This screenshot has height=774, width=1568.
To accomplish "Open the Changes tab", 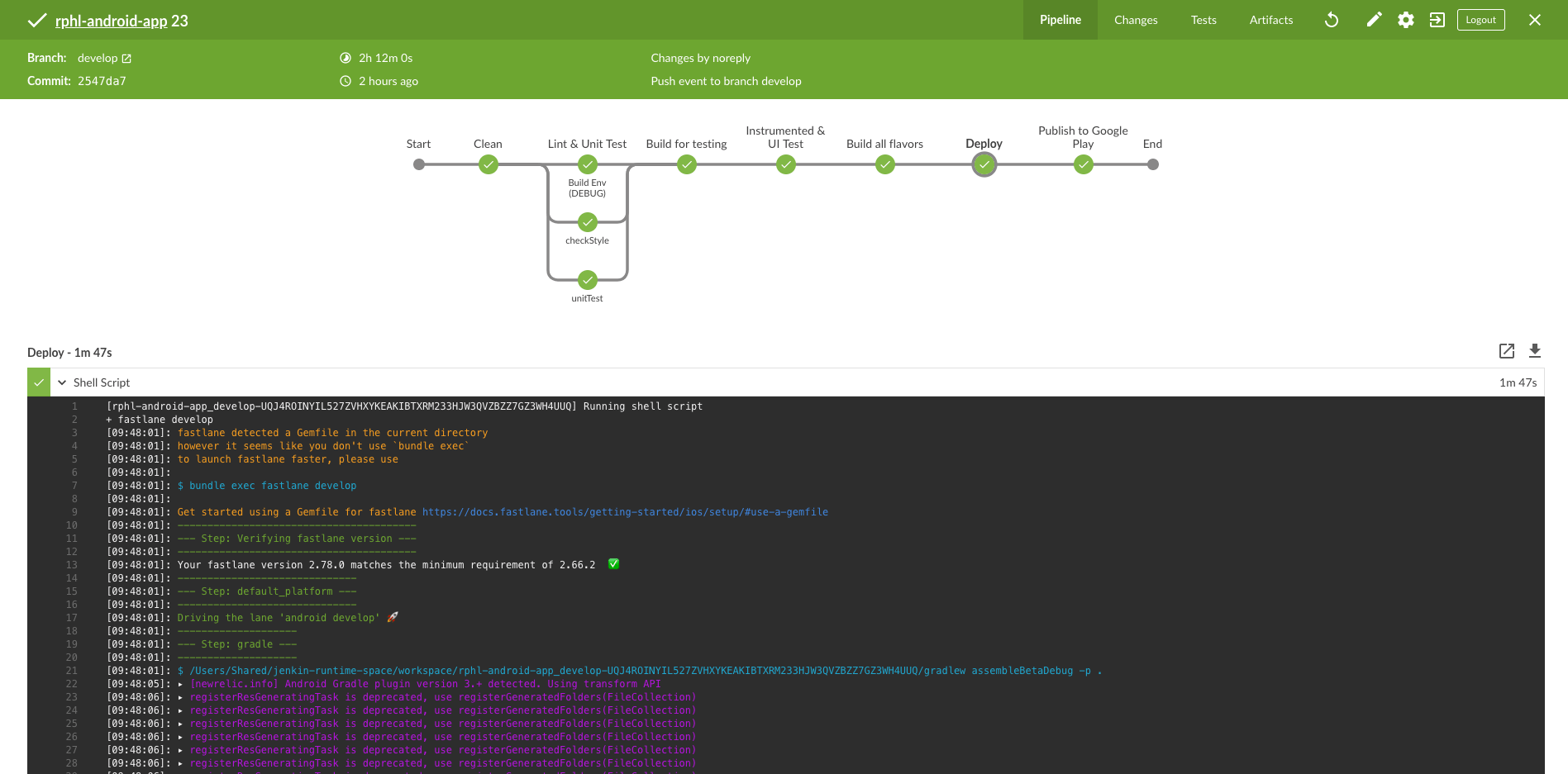I will (x=1136, y=20).
